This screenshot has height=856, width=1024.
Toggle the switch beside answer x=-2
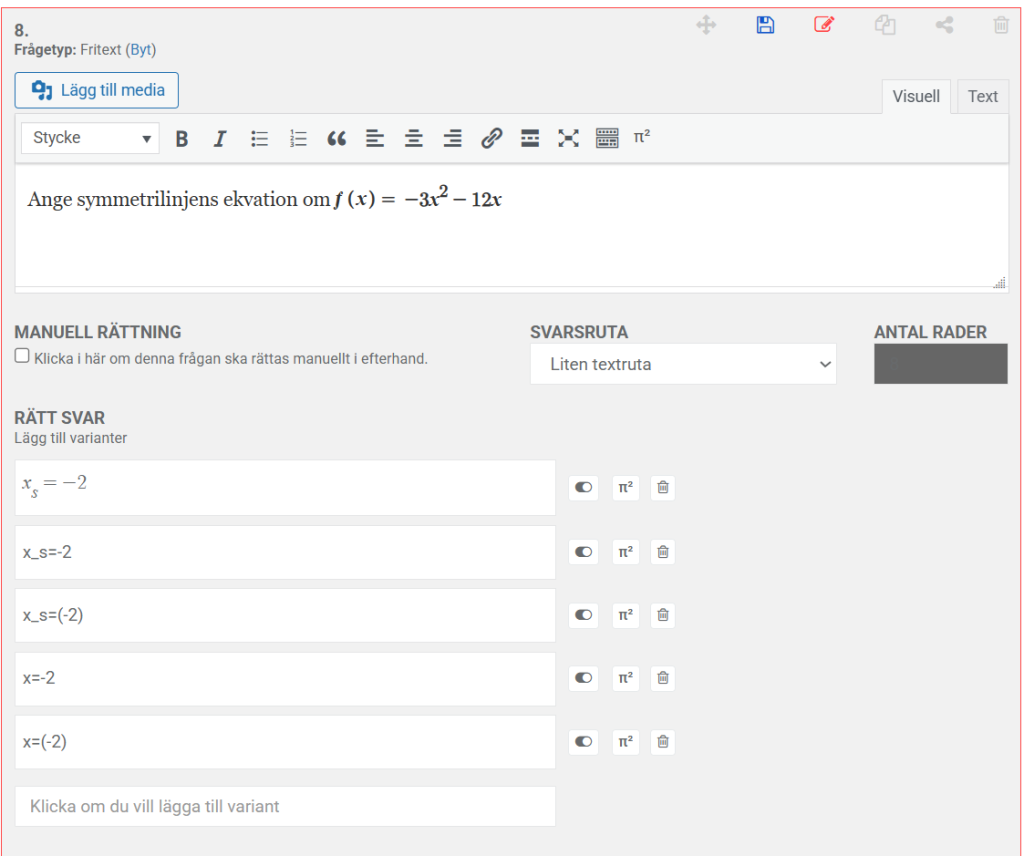(x=583, y=678)
